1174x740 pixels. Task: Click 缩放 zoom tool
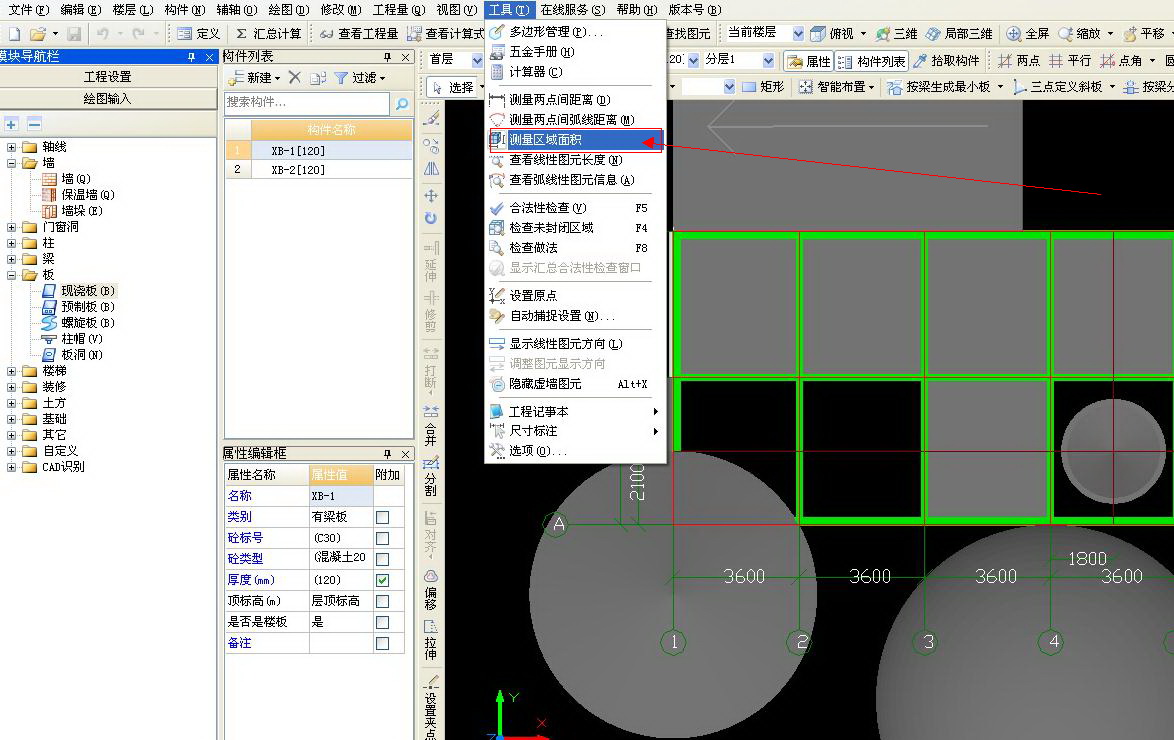(x=1080, y=34)
